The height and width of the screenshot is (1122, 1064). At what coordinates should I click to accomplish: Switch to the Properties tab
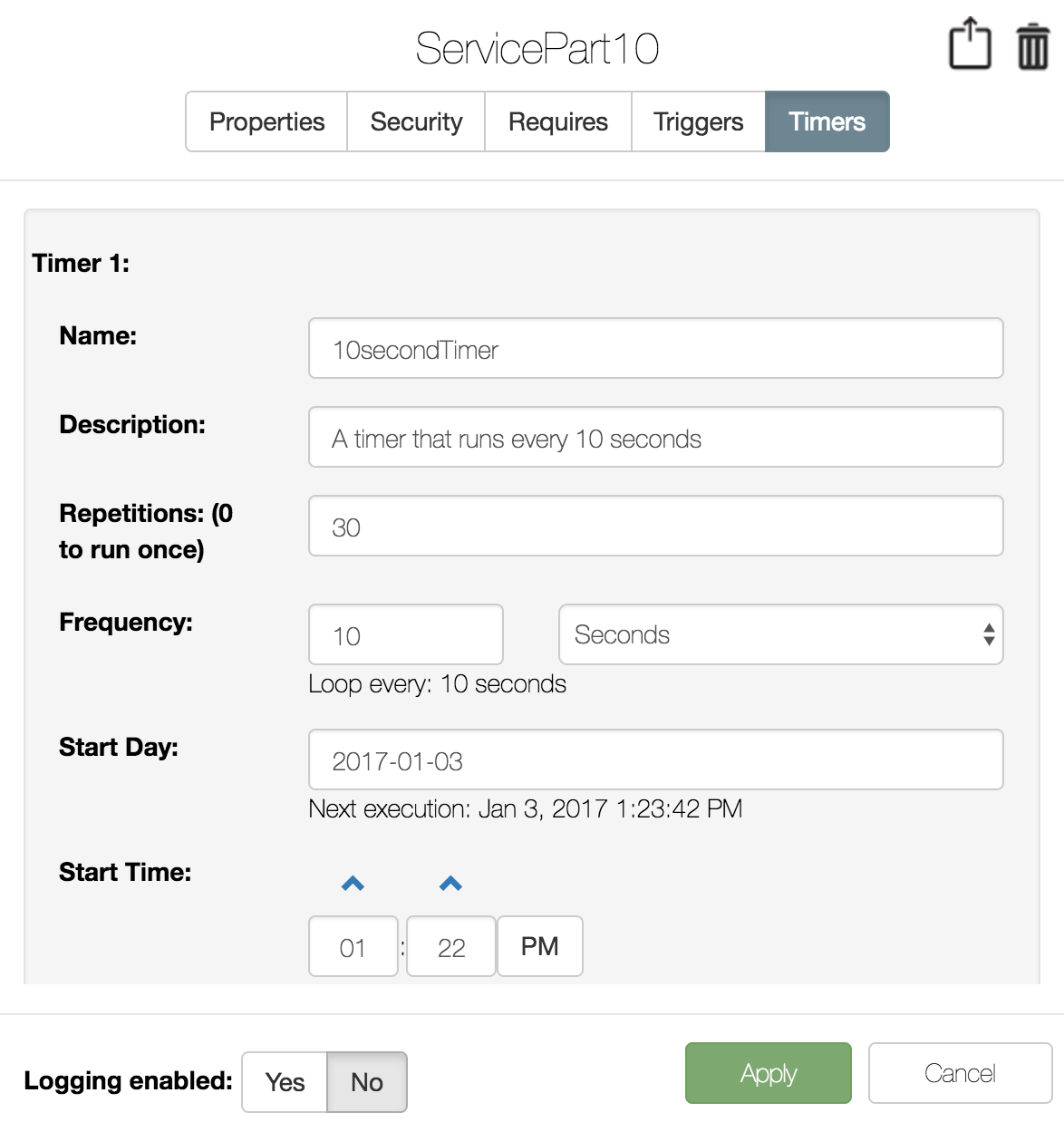(x=266, y=121)
